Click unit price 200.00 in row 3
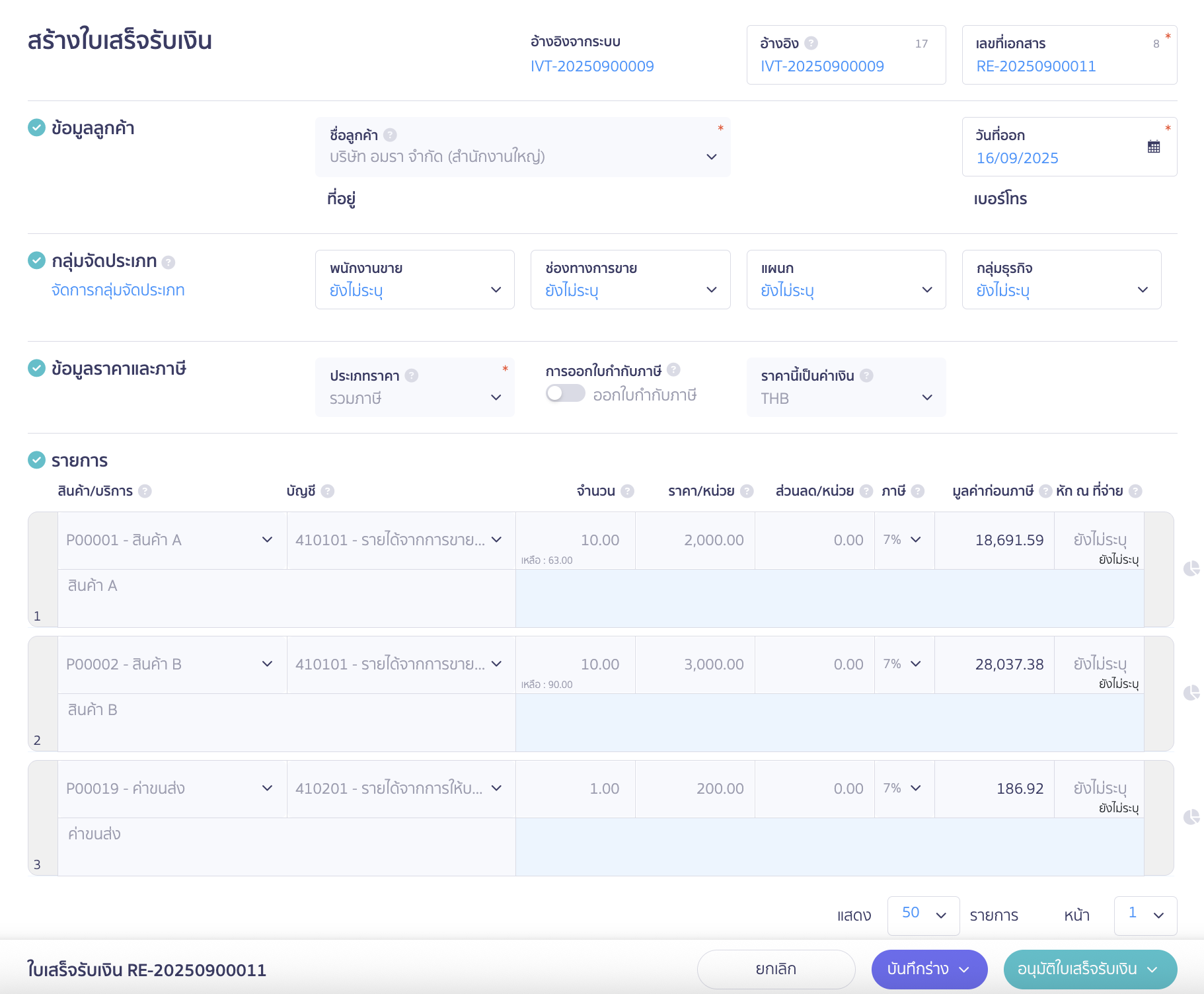 [x=695, y=789]
